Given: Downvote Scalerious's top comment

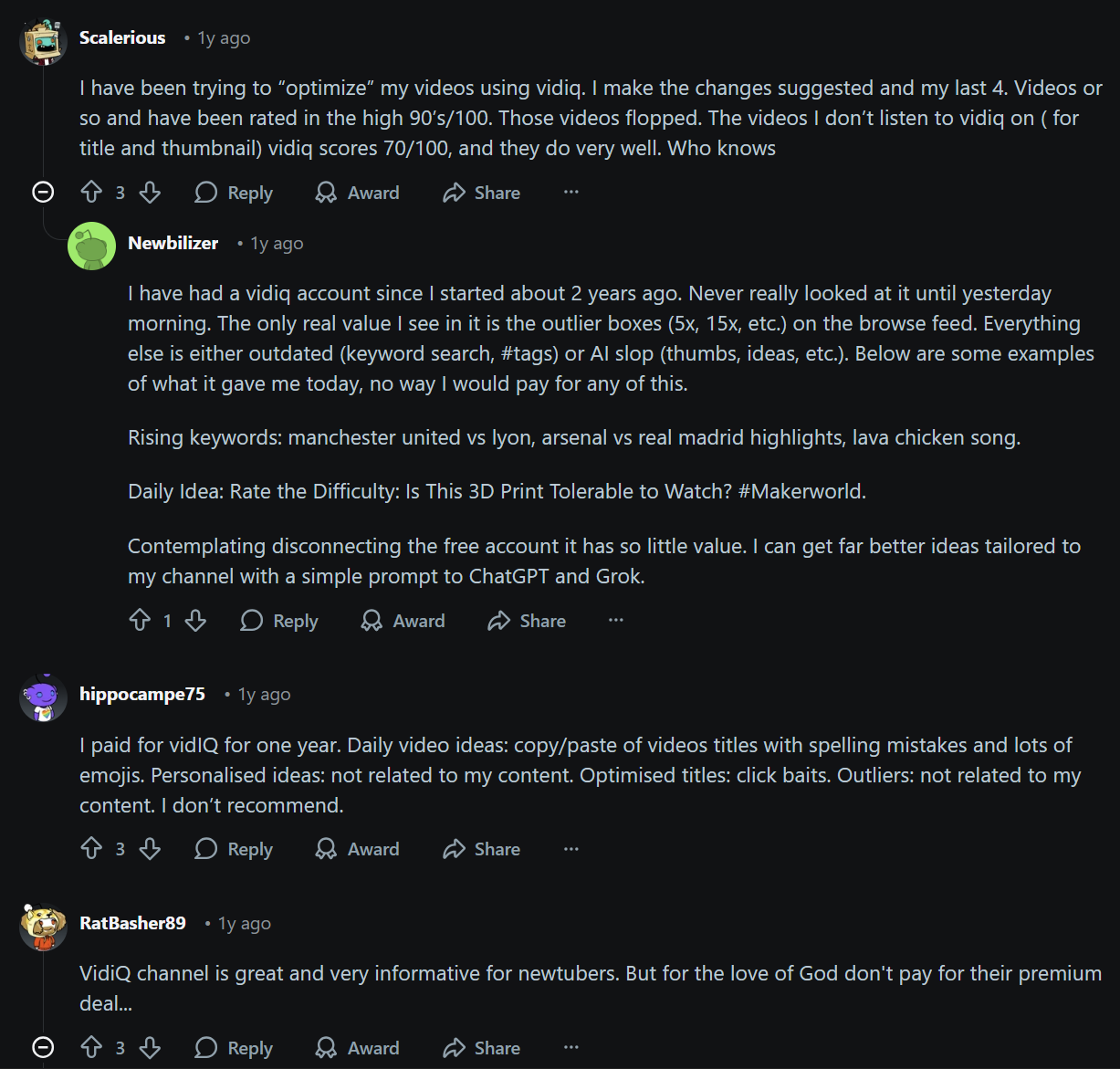Looking at the screenshot, I should tap(150, 192).
